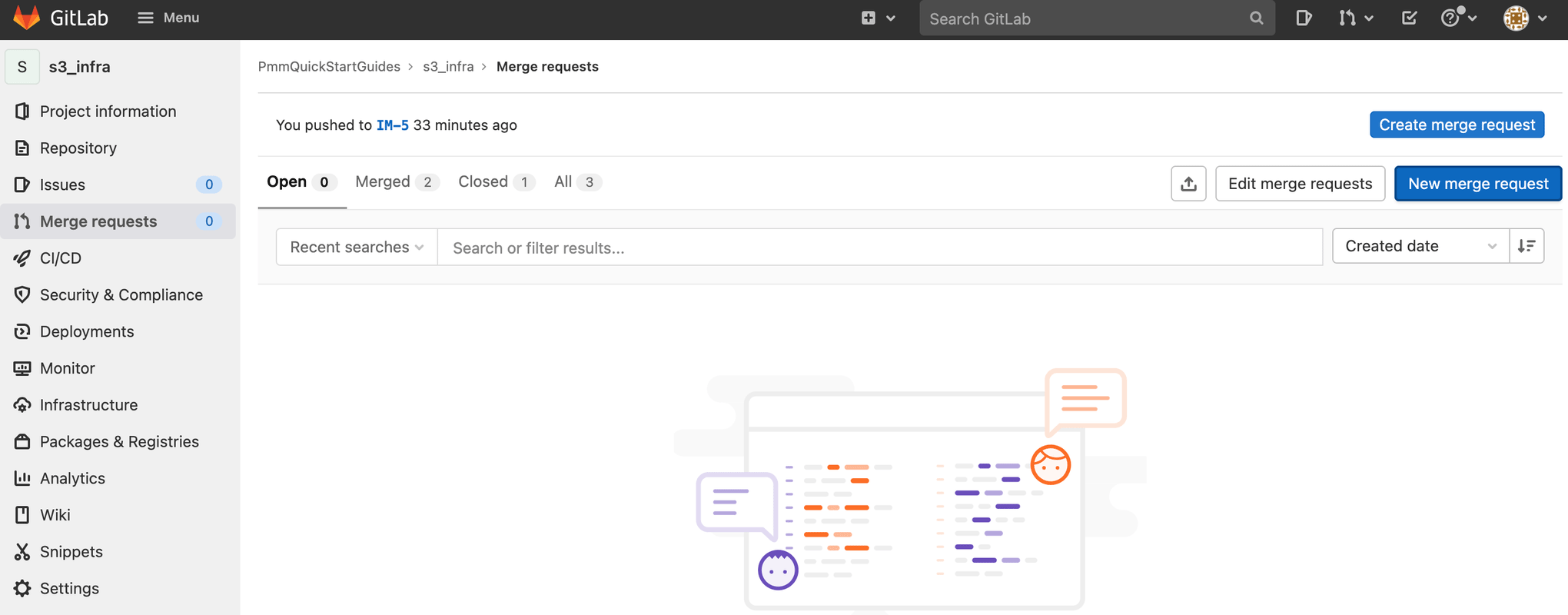Open the Created date sort dropdown
1568x615 pixels.
click(1420, 246)
